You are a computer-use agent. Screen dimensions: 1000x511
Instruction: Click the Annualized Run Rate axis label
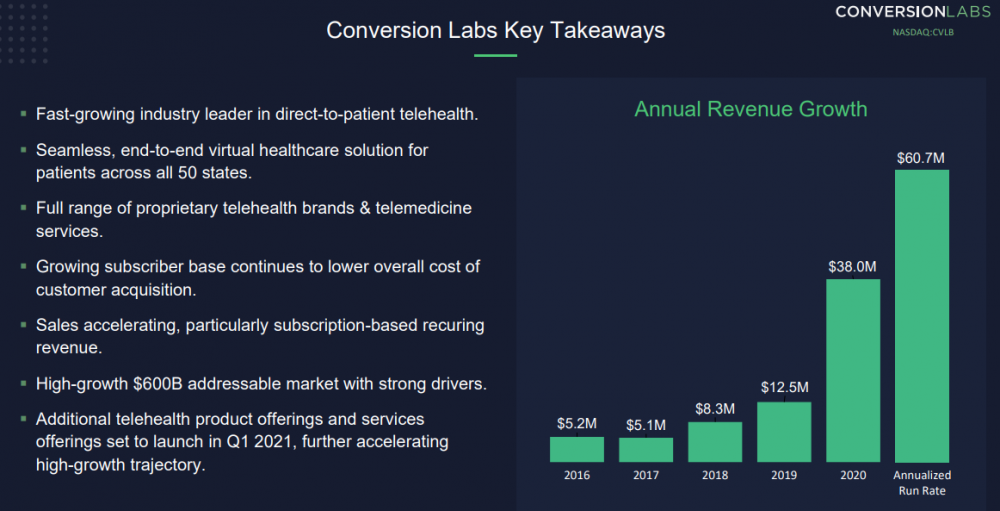click(x=922, y=482)
